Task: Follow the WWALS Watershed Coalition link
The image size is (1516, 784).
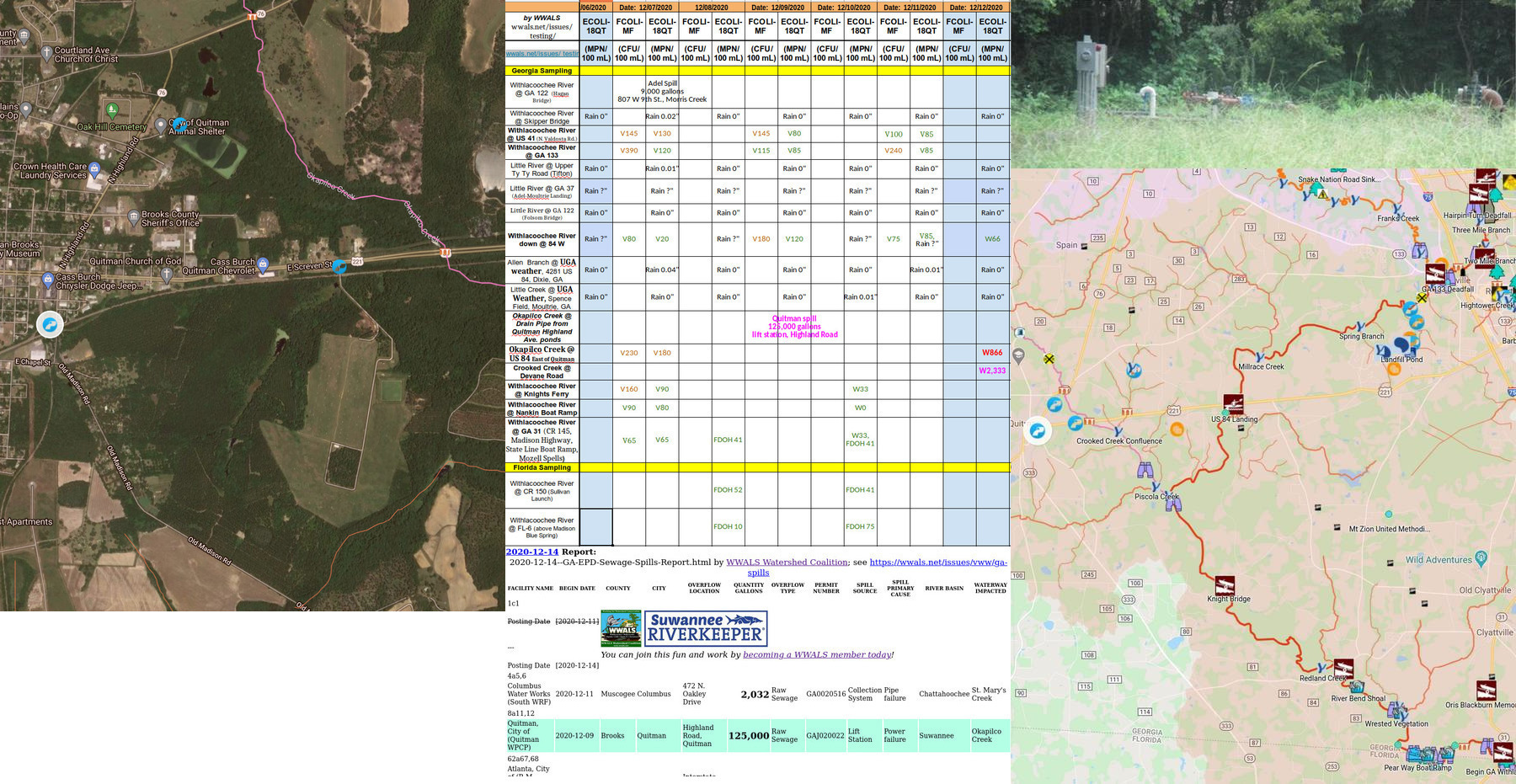Action: pos(787,562)
